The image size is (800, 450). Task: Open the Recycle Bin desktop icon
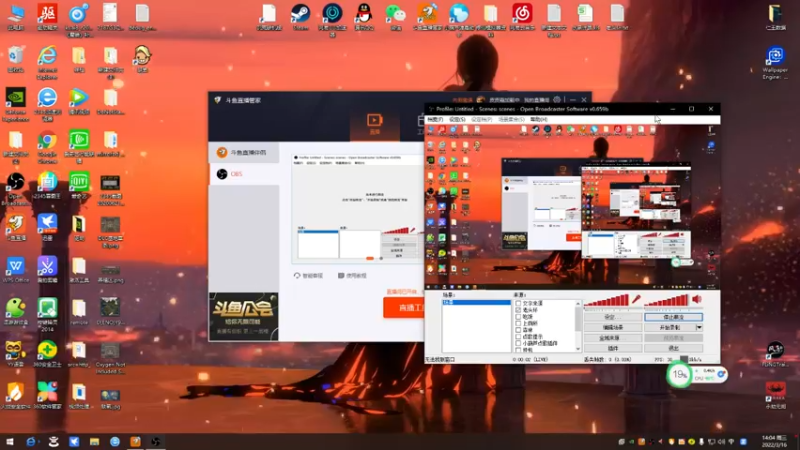(x=15, y=56)
